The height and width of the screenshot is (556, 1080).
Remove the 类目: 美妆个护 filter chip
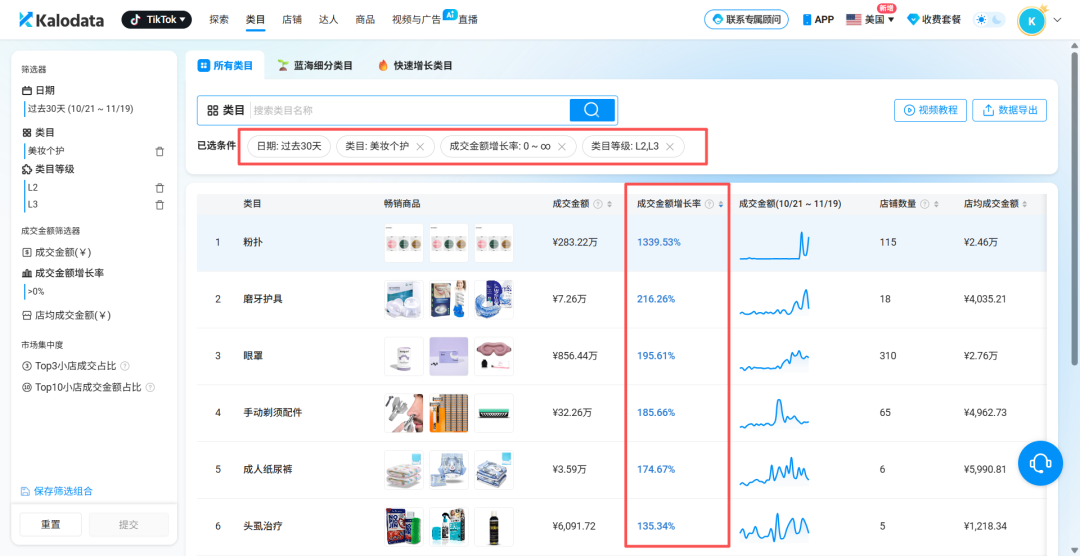tap(420, 146)
